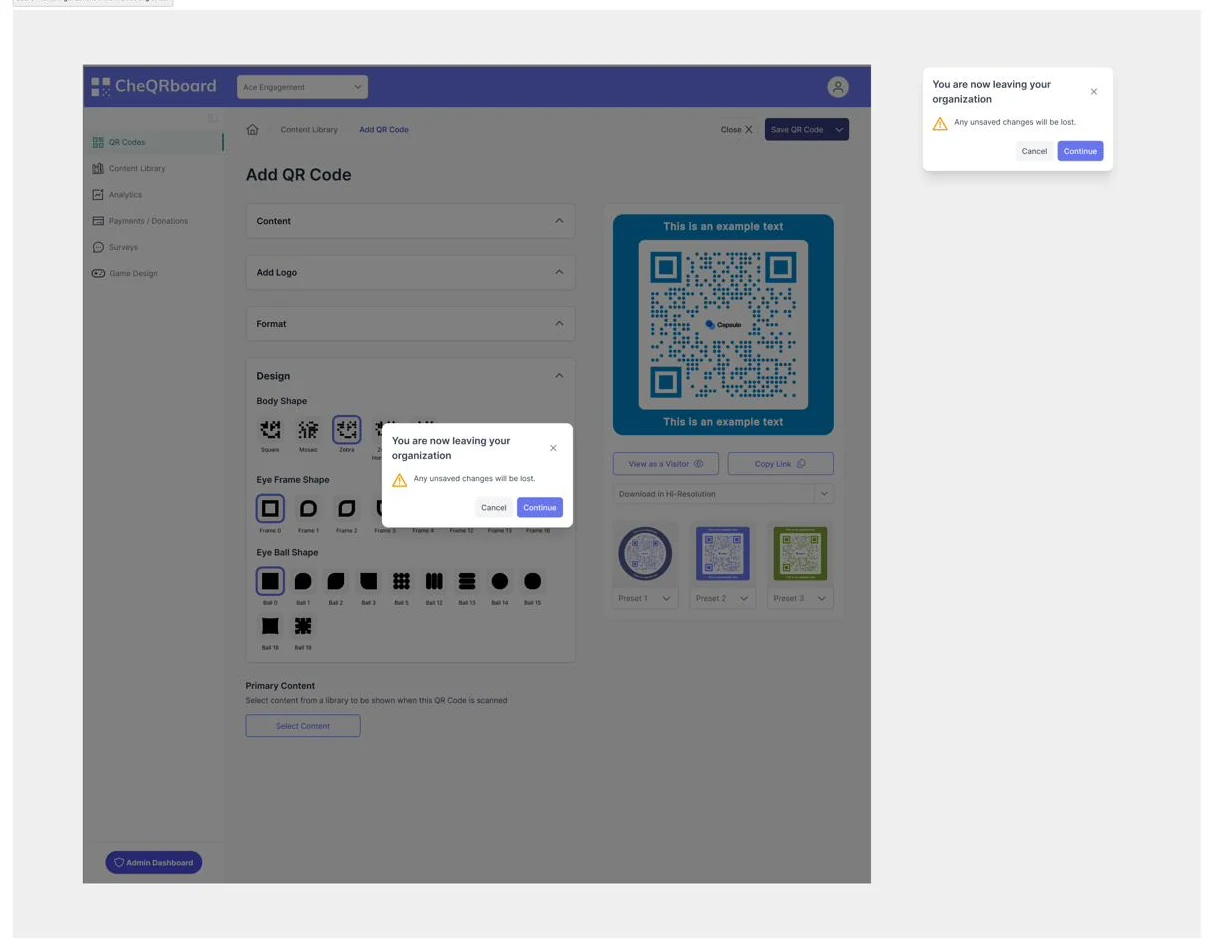Click the Primary Content heading text

(280, 686)
